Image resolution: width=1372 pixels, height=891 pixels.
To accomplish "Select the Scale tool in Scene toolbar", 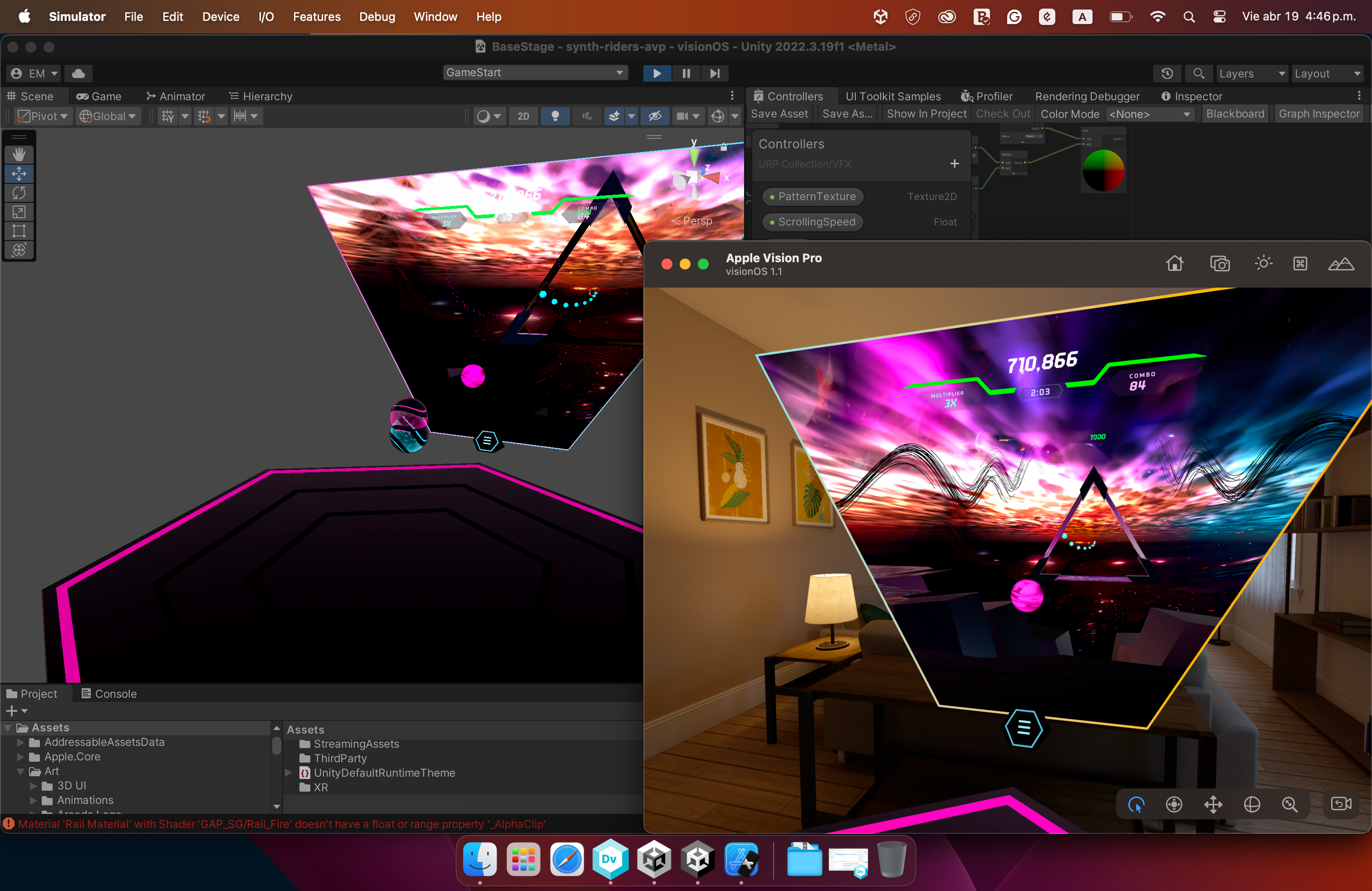I will click(19, 211).
